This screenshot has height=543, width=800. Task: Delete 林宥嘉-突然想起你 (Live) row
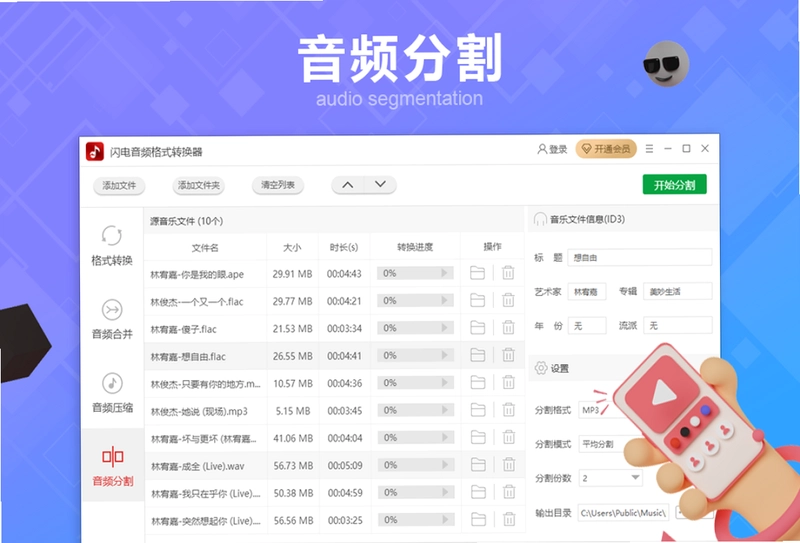[x=508, y=520]
